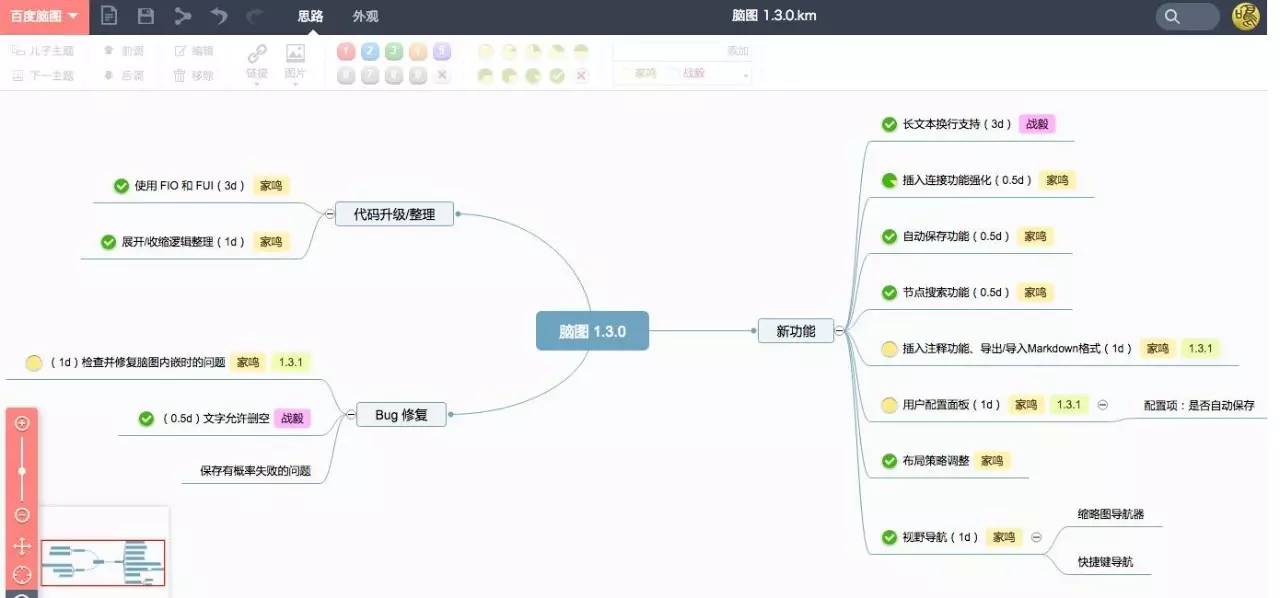The height and width of the screenshot is (598, 1280).
Task: Insert a child topic via 儿子主题
Action: 42,50
